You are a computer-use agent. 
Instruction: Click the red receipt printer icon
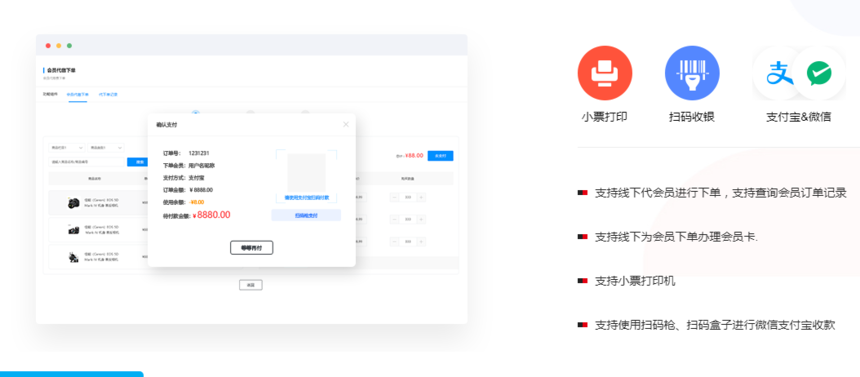coord(604,73)
